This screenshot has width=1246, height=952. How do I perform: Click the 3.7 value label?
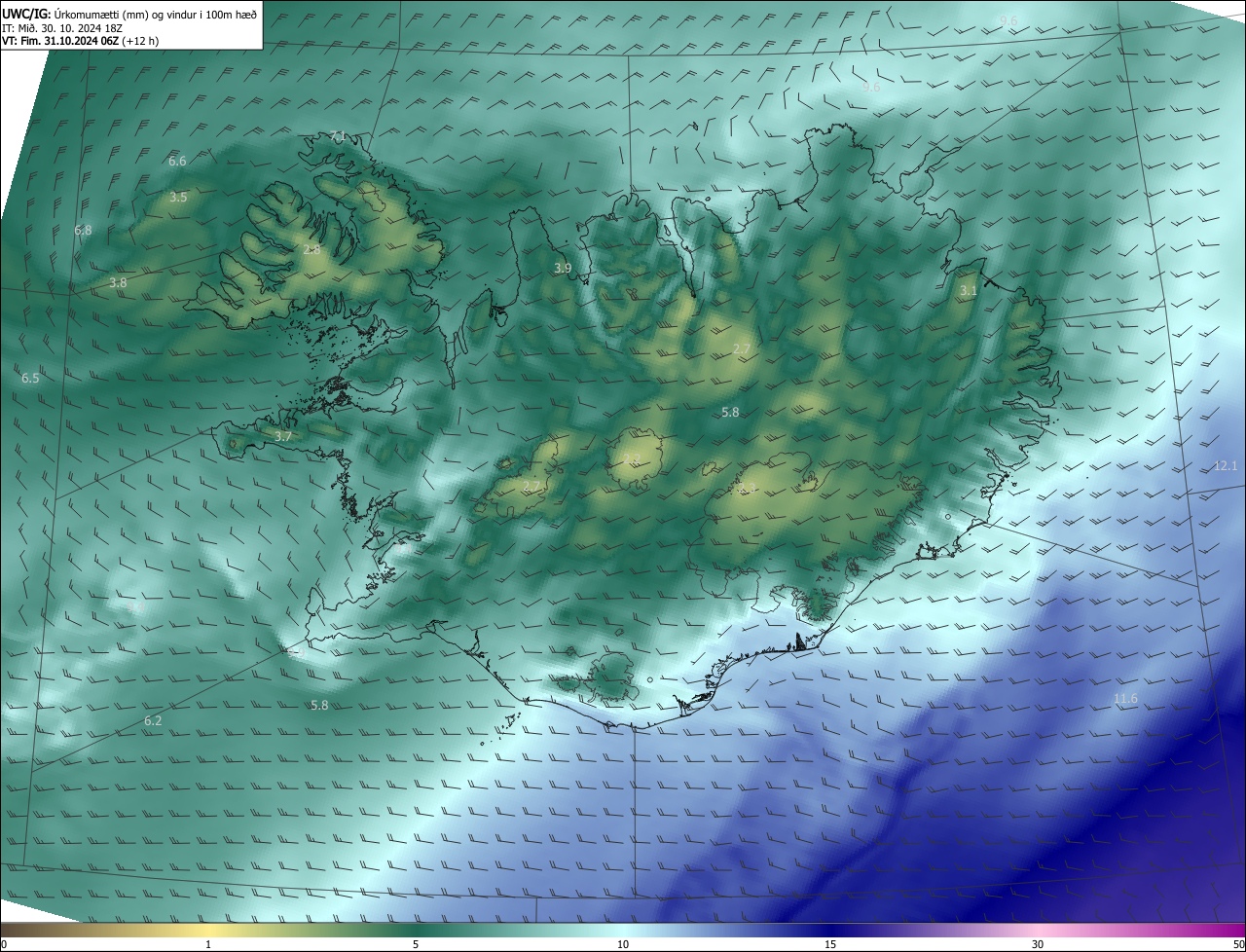[x=283, y=437]
